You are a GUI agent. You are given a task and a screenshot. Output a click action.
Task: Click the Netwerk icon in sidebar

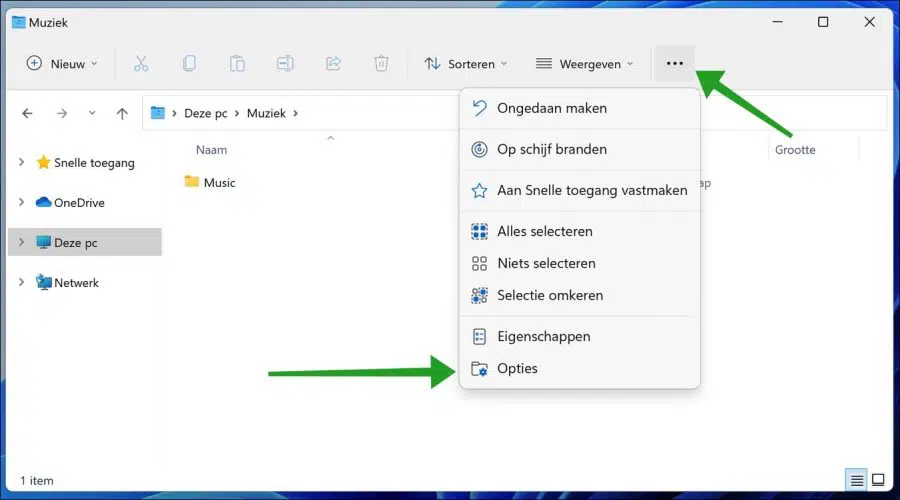point(43,282)
